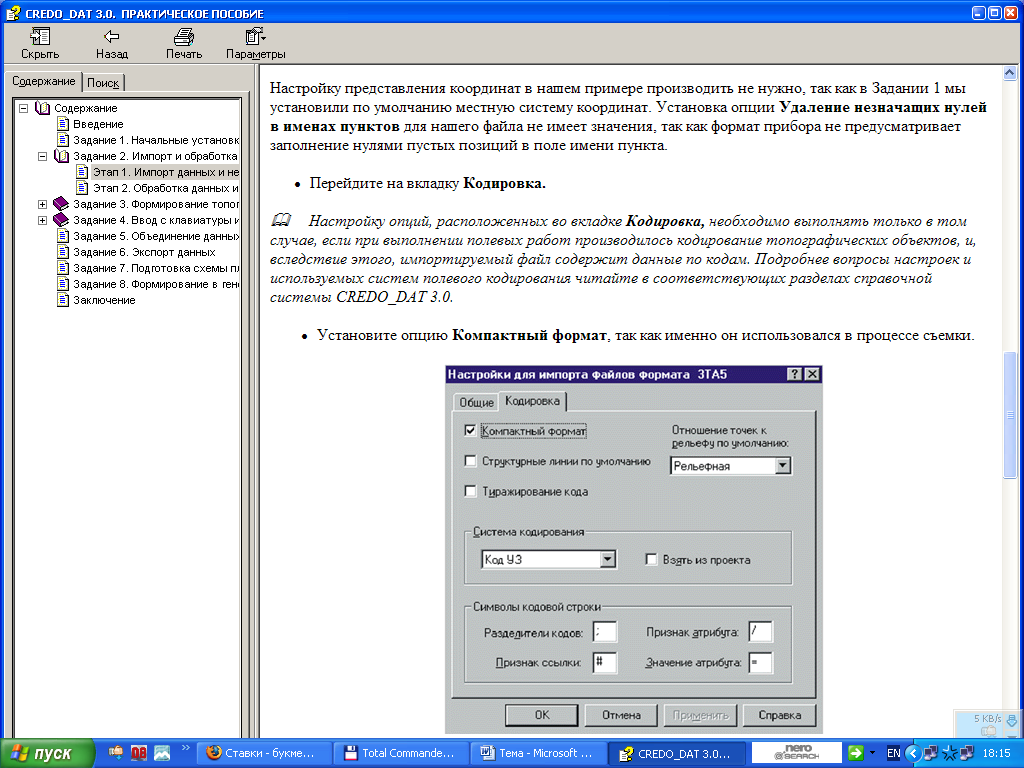Viewport: 1024px width, 768px height.
Task: Click the Отмена button
Action: 621,715
